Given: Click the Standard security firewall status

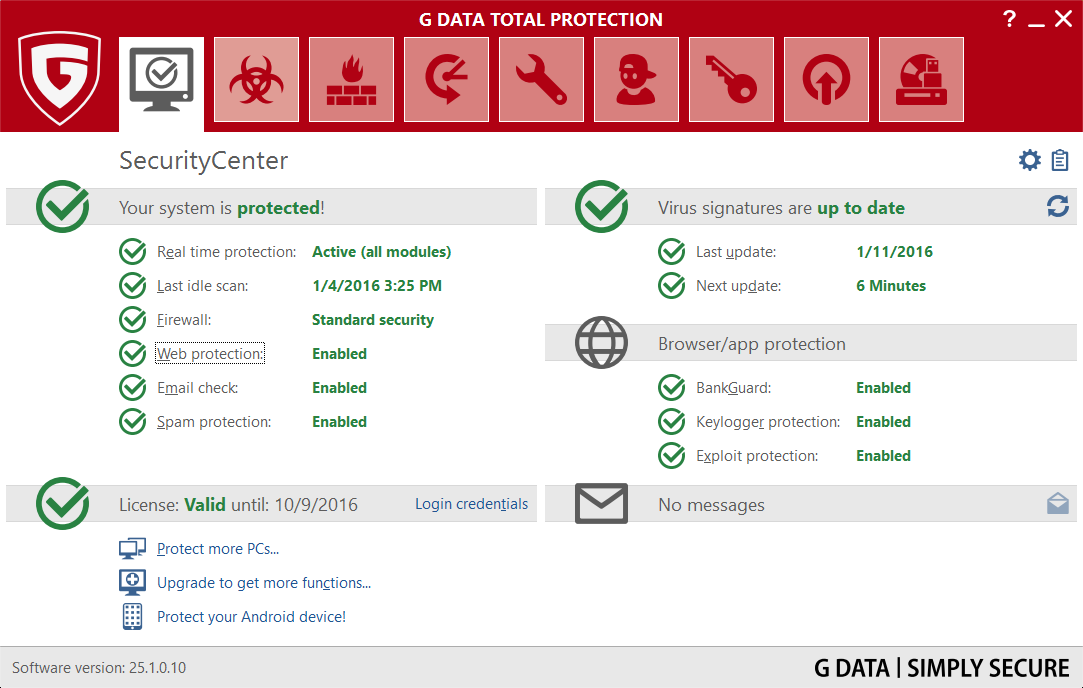Looking at the screenshot, I should (373, 320).
